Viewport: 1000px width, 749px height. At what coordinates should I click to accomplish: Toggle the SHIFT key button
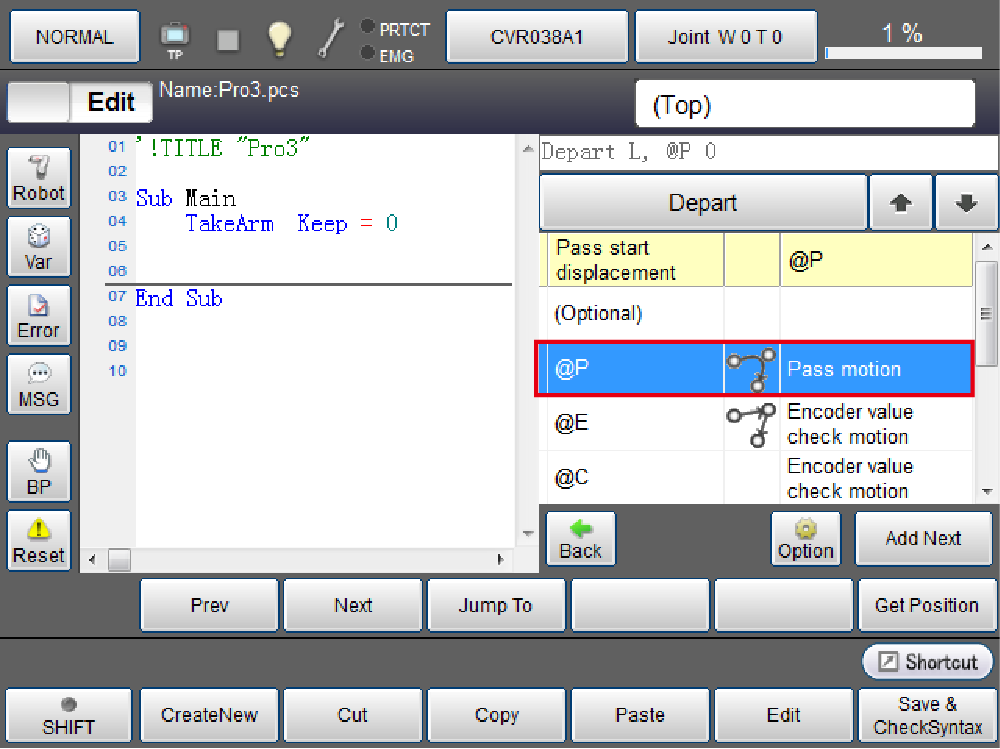(68, 715)
